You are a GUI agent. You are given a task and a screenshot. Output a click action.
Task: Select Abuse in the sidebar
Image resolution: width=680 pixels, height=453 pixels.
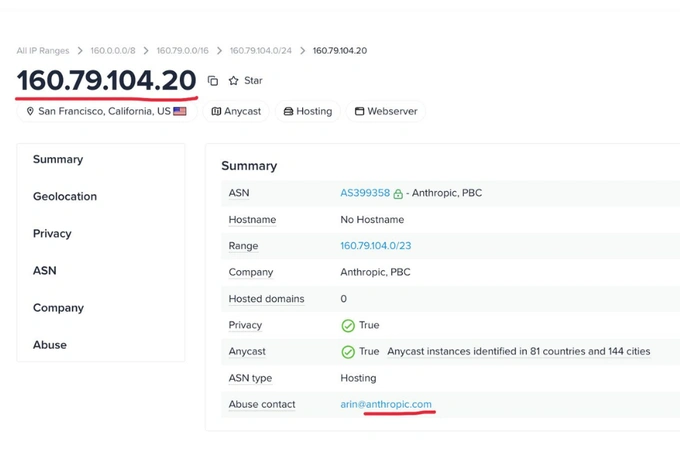[x=50, y=345]
